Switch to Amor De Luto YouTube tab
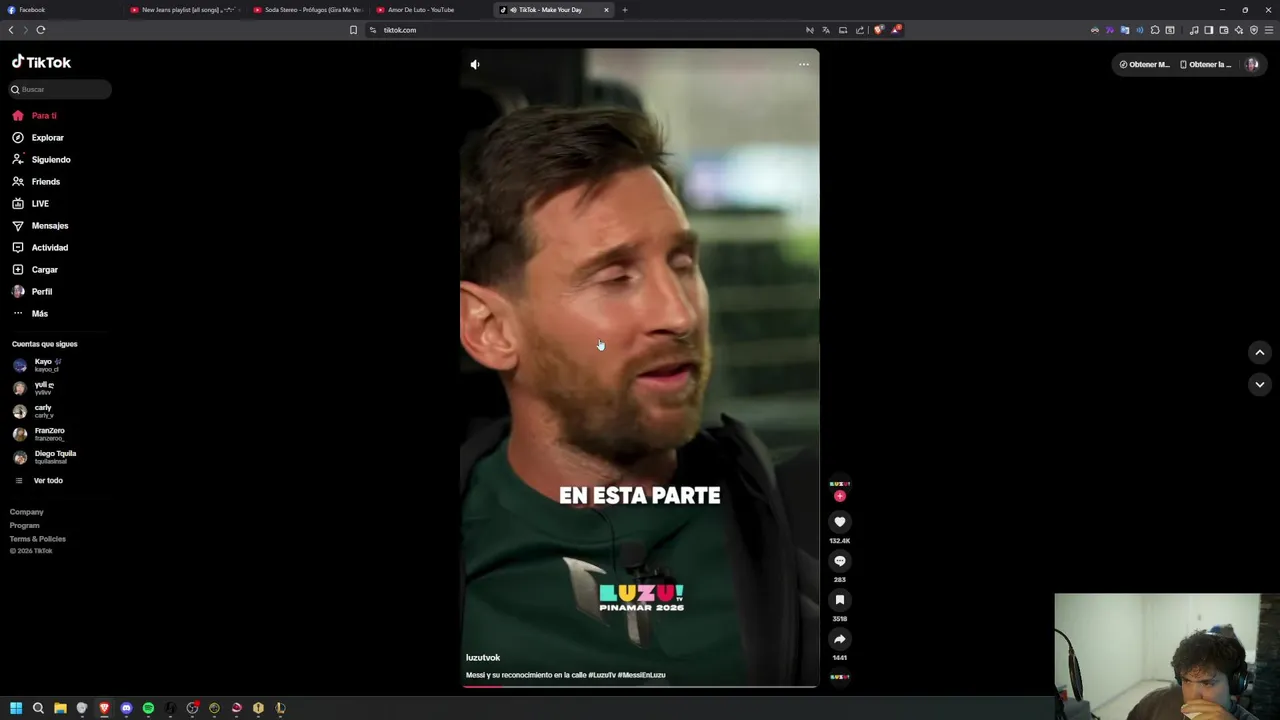 (x=431, y=10)
